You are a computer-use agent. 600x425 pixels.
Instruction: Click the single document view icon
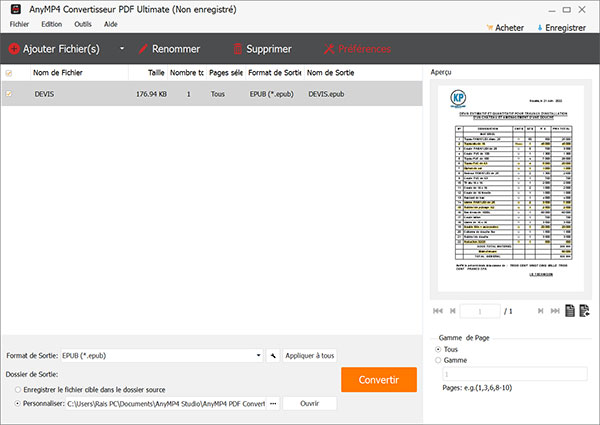coord(570,310)
